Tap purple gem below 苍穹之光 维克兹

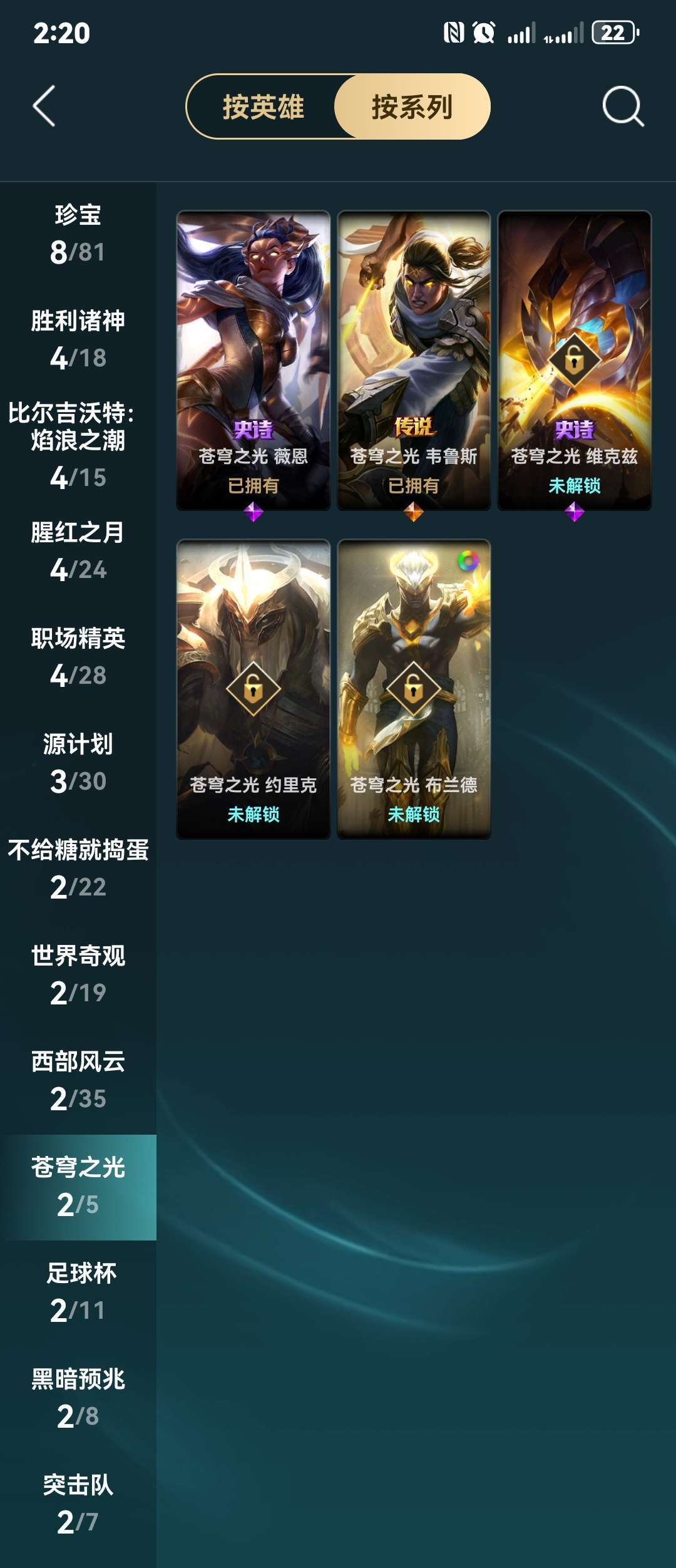(x=575, y=512)
